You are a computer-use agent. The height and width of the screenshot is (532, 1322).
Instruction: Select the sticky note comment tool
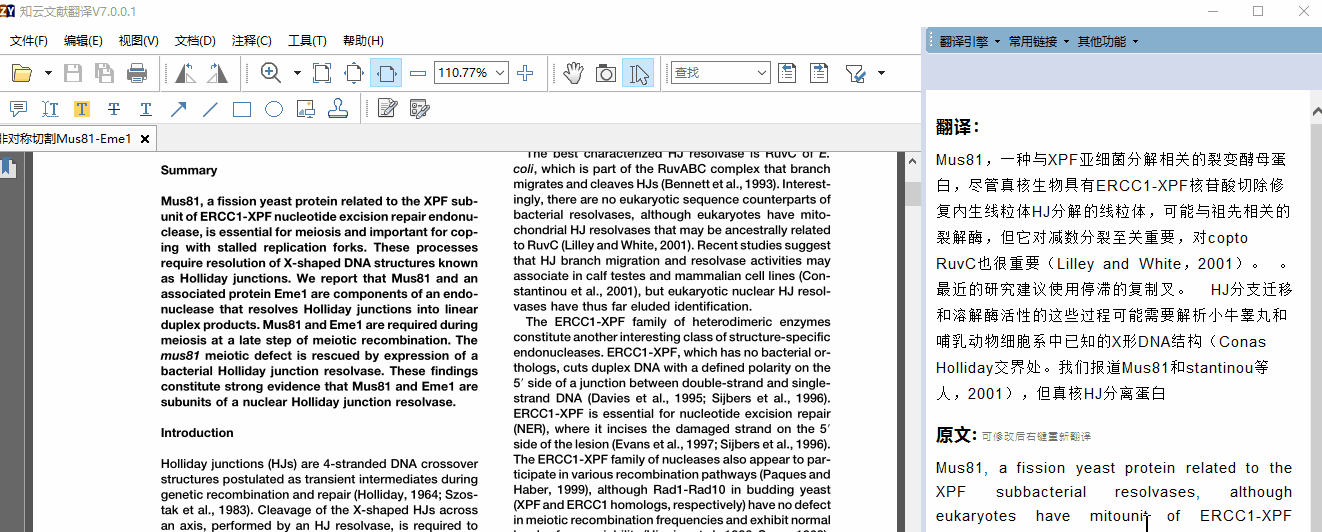[x=17, y=109]
